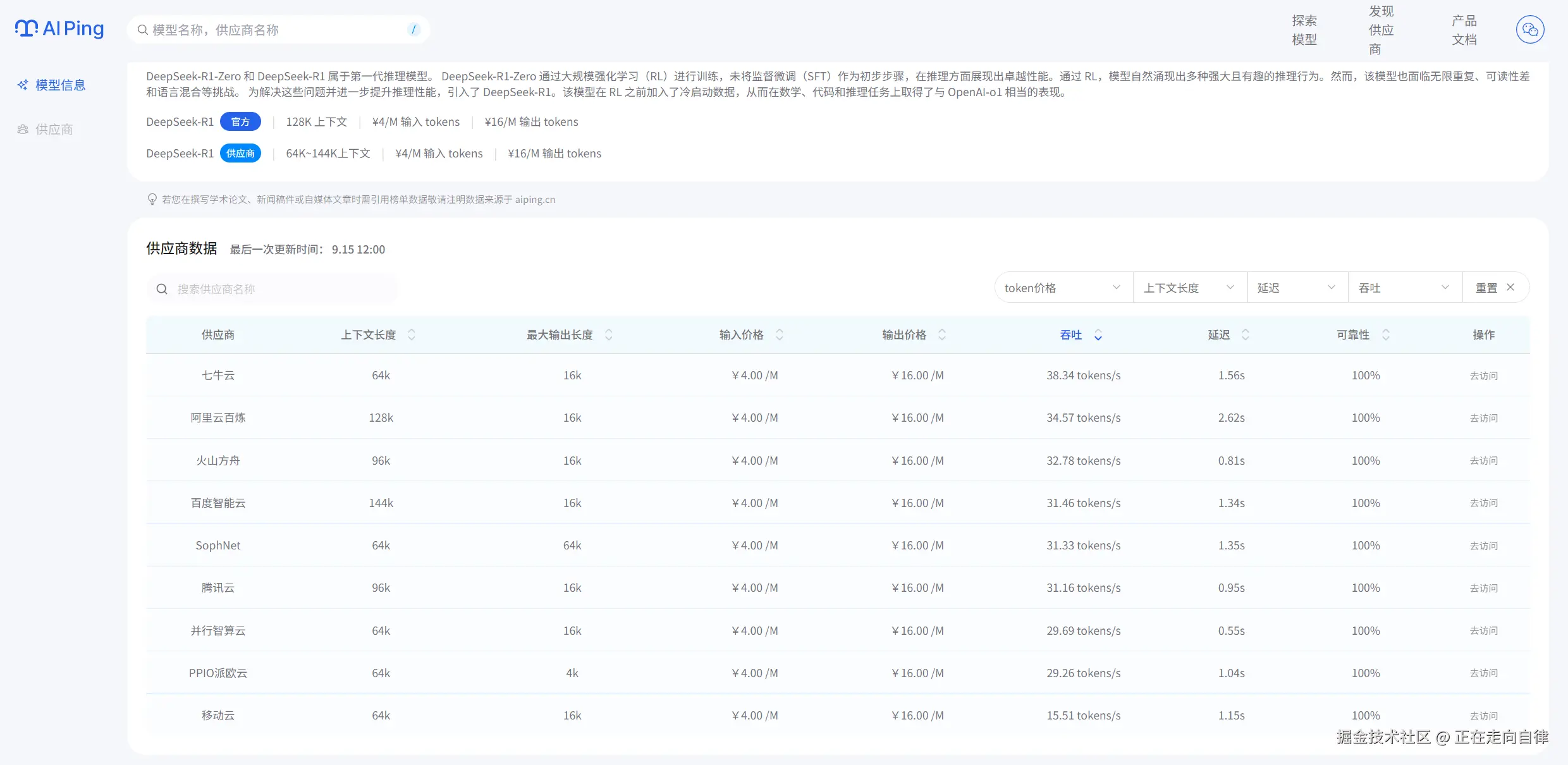Click the slash shortcut badge in search bar
Screen dimensions: 1568x765
pos(413,29)
